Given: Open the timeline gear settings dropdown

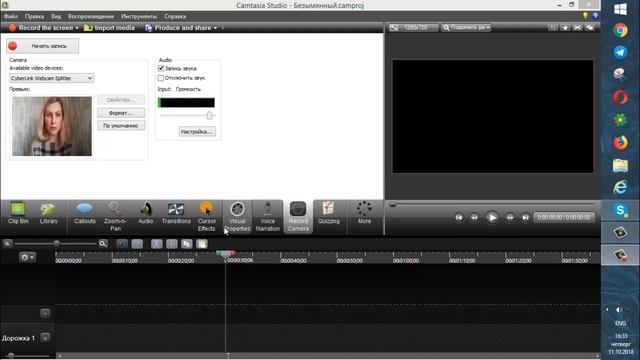Looking at the screenshot, I should (27, 257).
